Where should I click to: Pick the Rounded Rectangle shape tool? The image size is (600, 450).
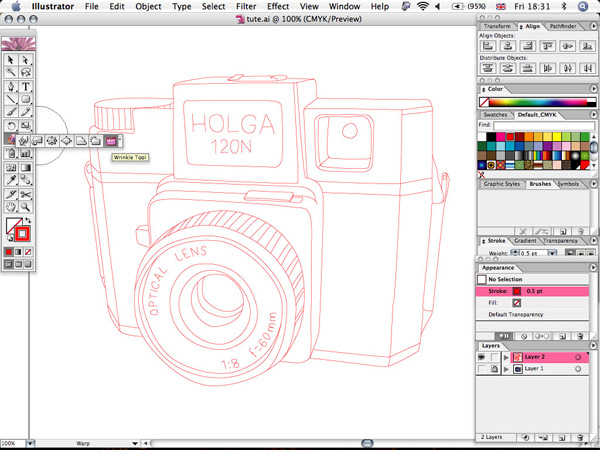pos(26,99)
